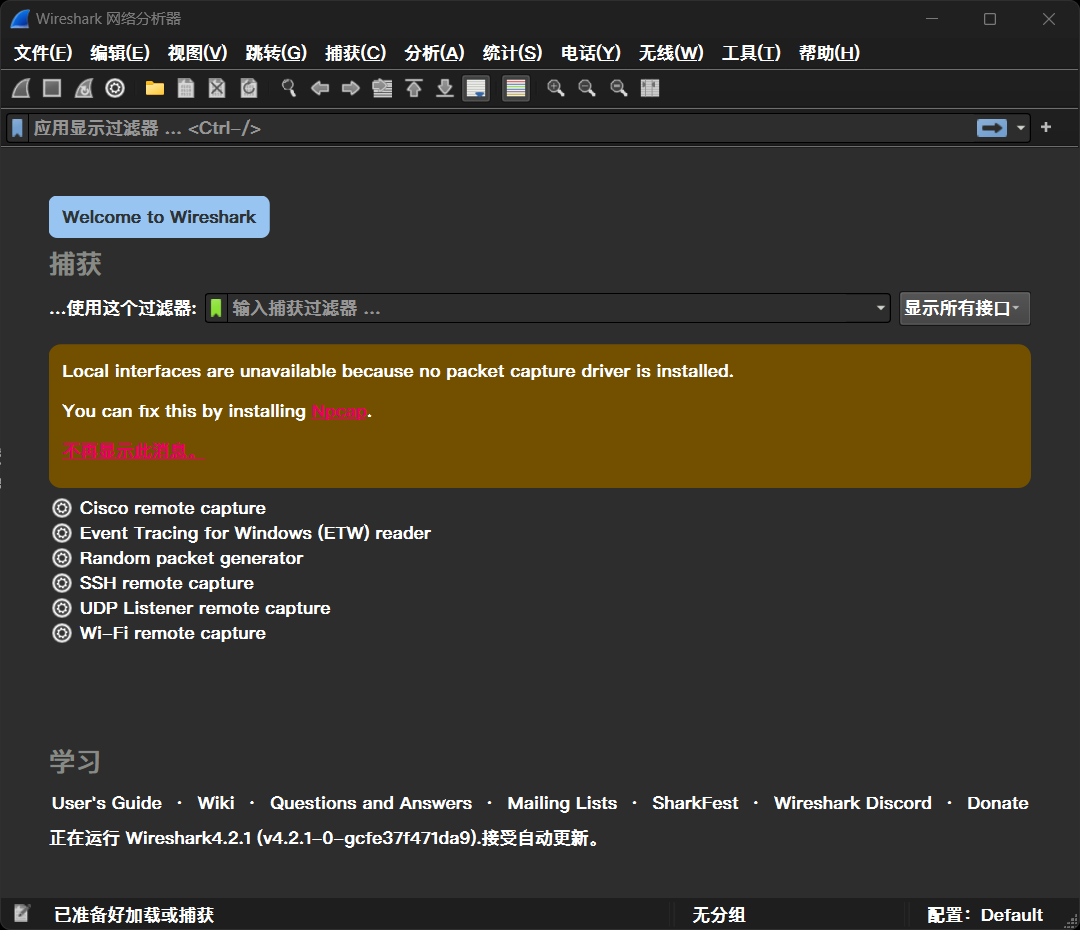Open a capture file via folder icon

tap(155, 88)
